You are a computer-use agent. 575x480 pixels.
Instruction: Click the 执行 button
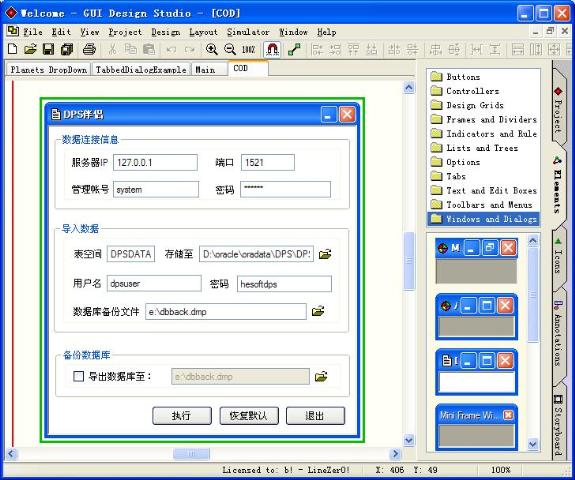tap(182, 415)
